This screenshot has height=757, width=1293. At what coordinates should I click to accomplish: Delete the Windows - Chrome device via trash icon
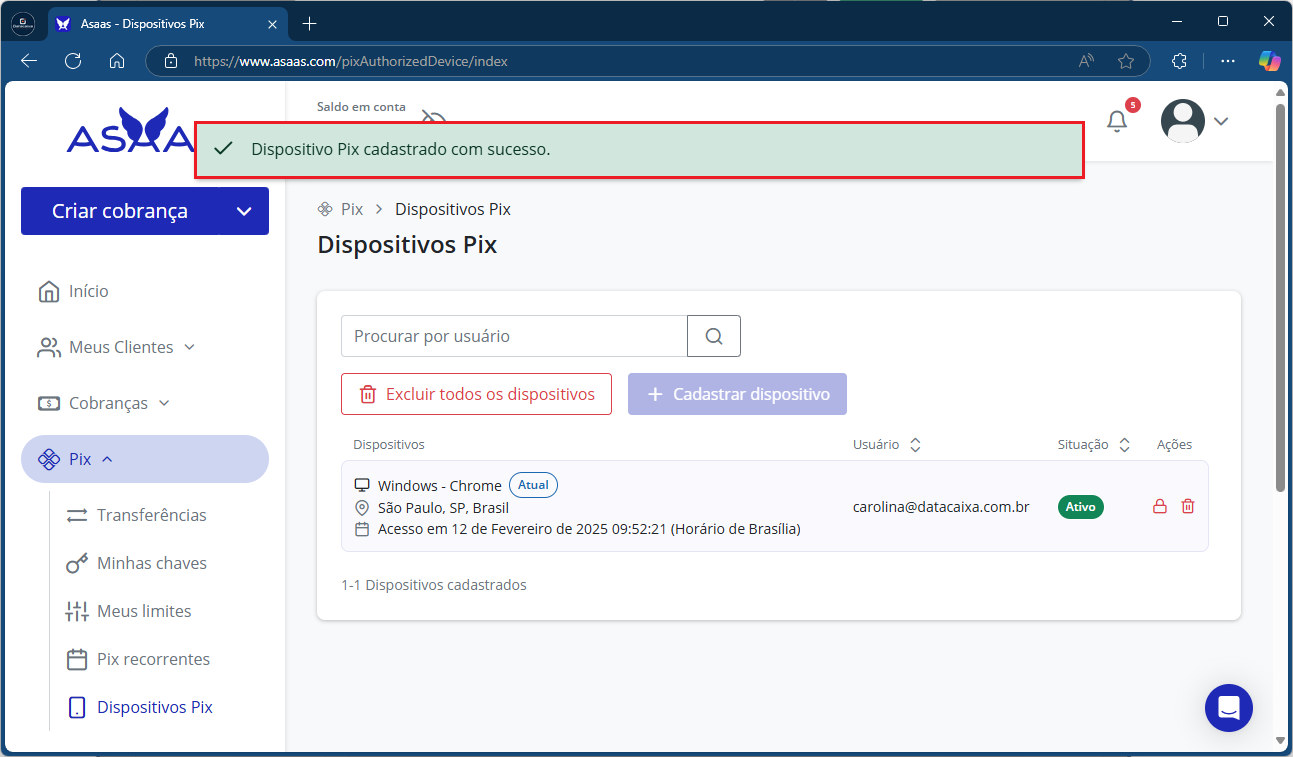pos(1188,506)
